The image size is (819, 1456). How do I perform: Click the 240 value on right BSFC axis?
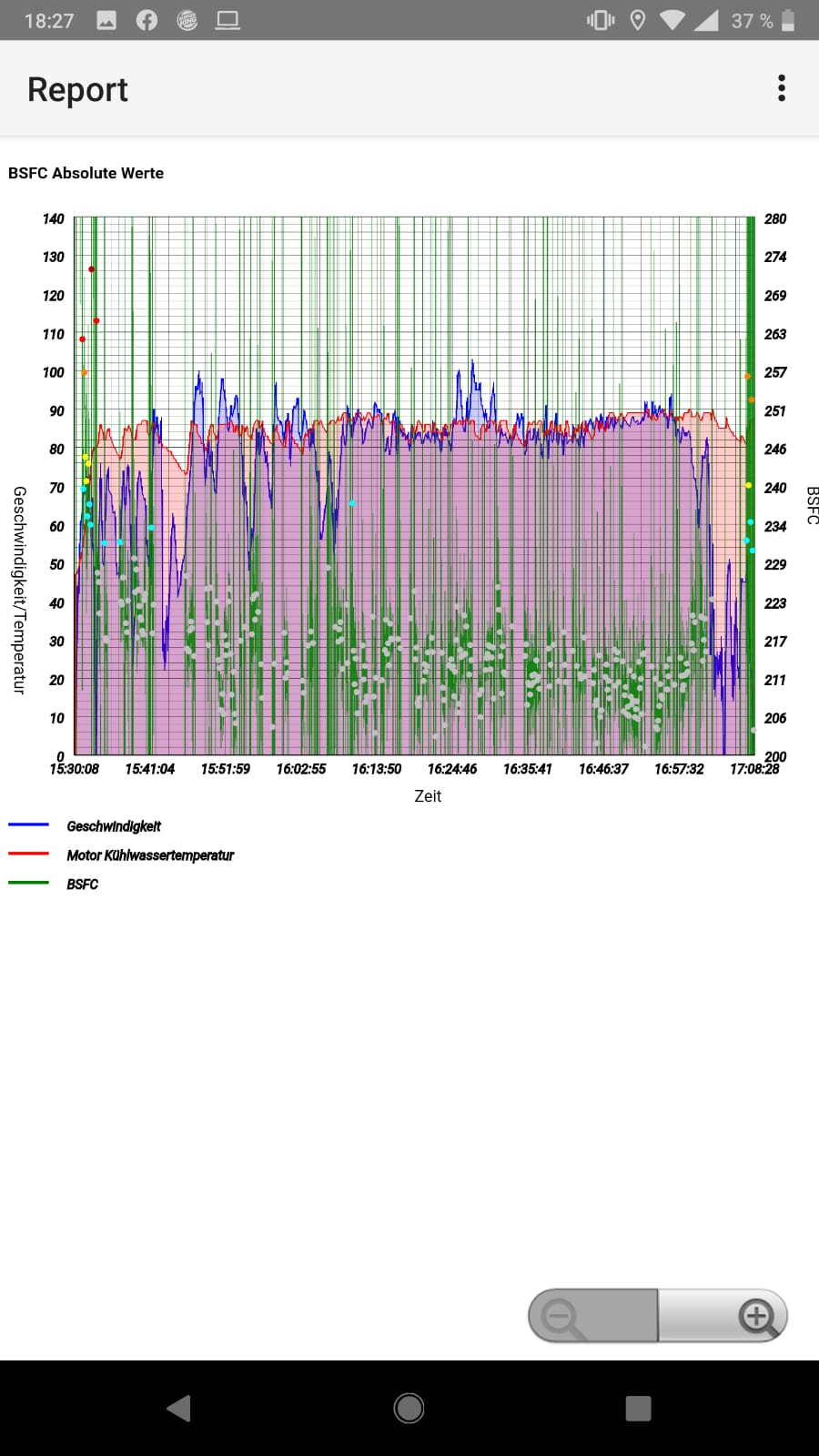[775, 488]
